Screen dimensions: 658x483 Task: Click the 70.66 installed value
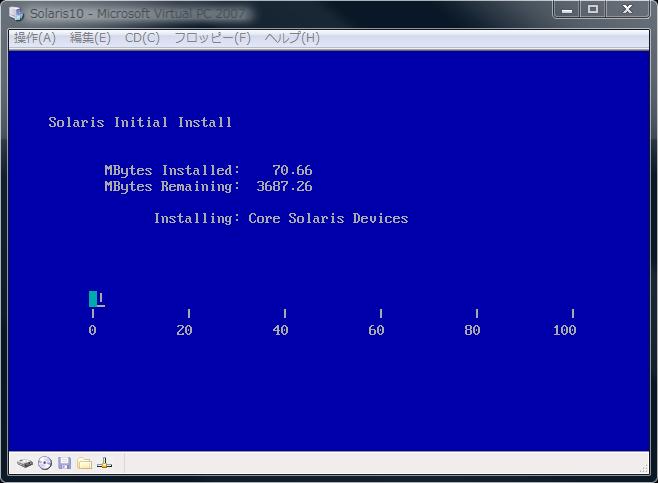point(292,170)
